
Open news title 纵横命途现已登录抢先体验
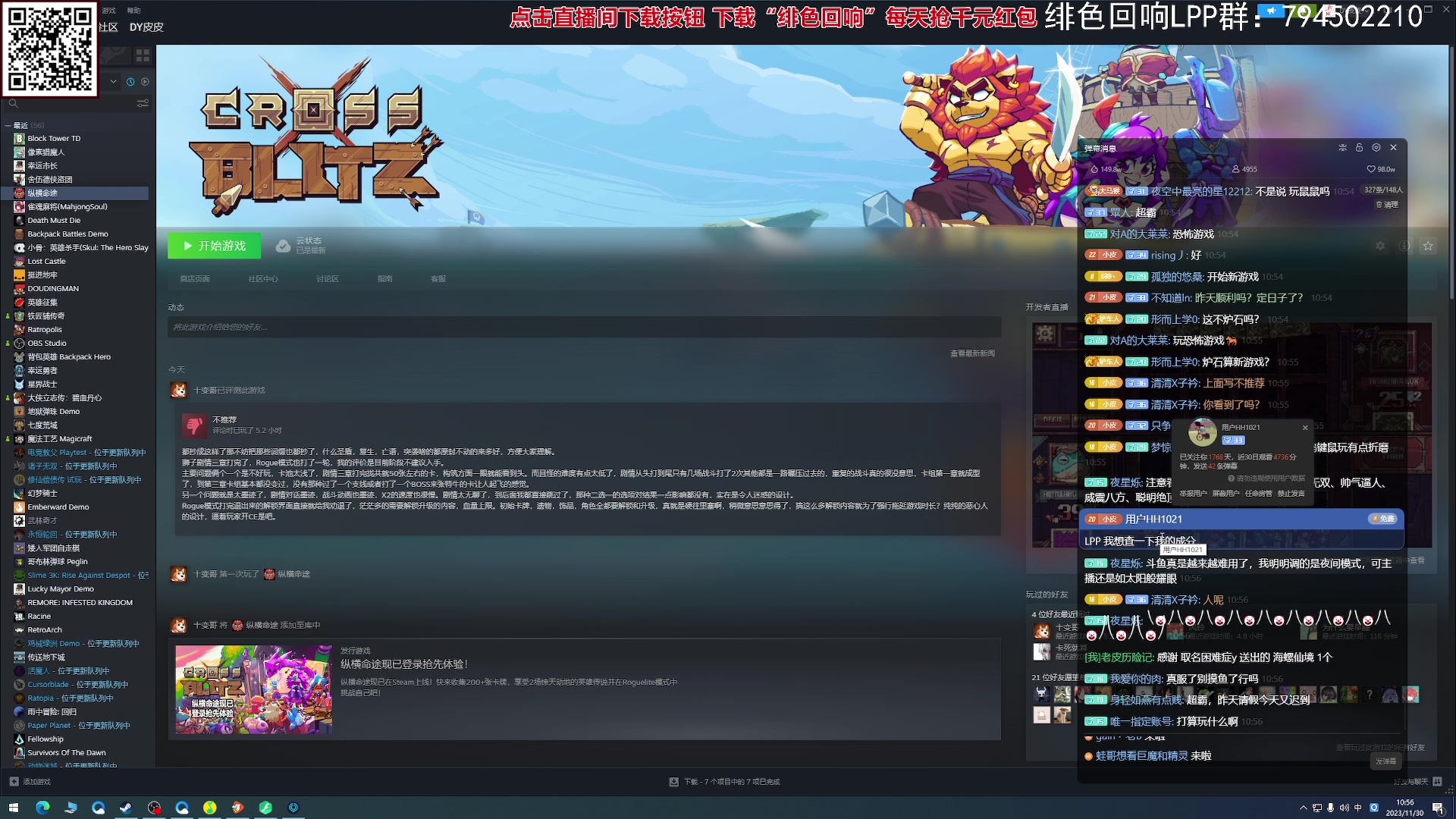pos(404,664)
